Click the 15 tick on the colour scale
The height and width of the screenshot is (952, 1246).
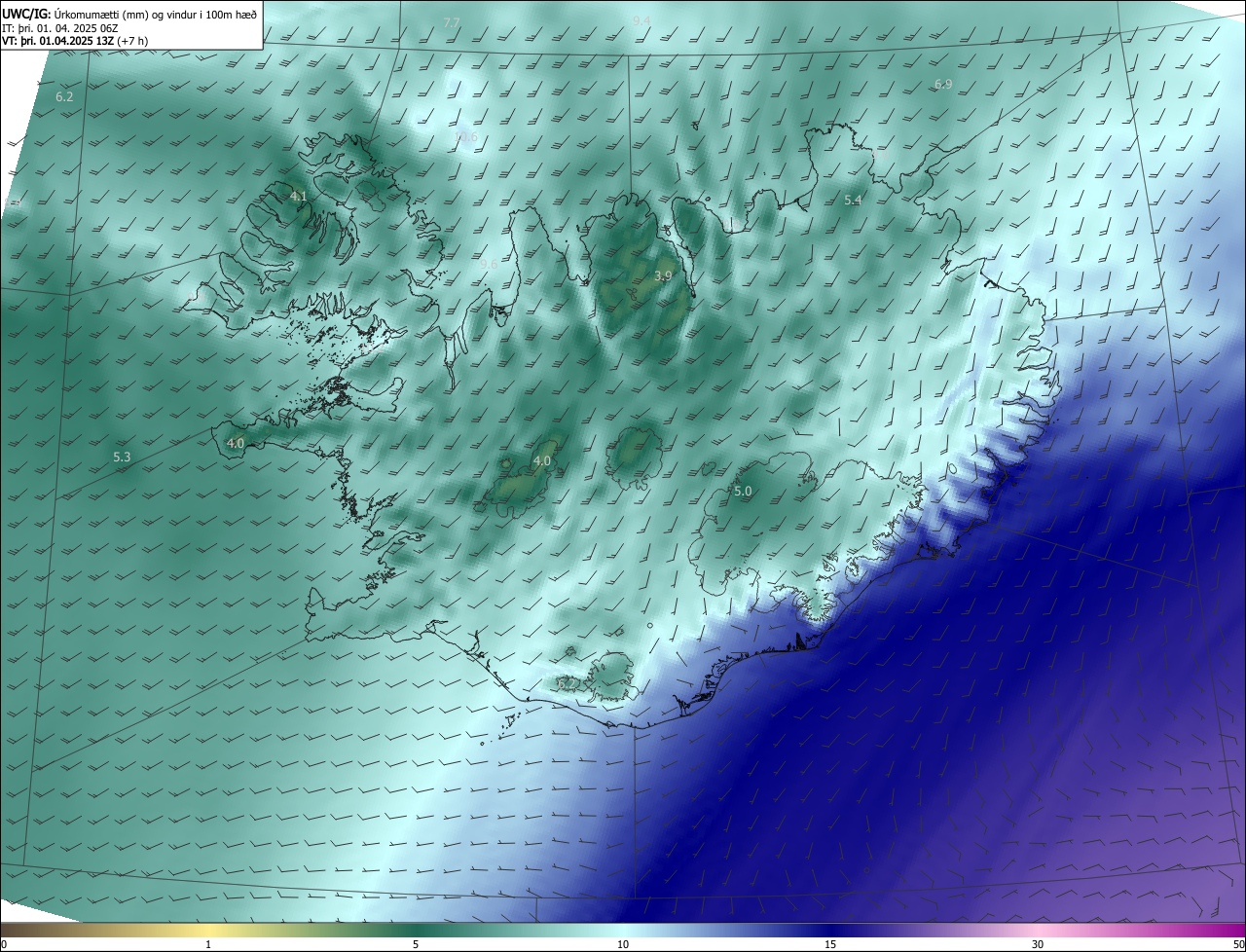pos(830,944)
